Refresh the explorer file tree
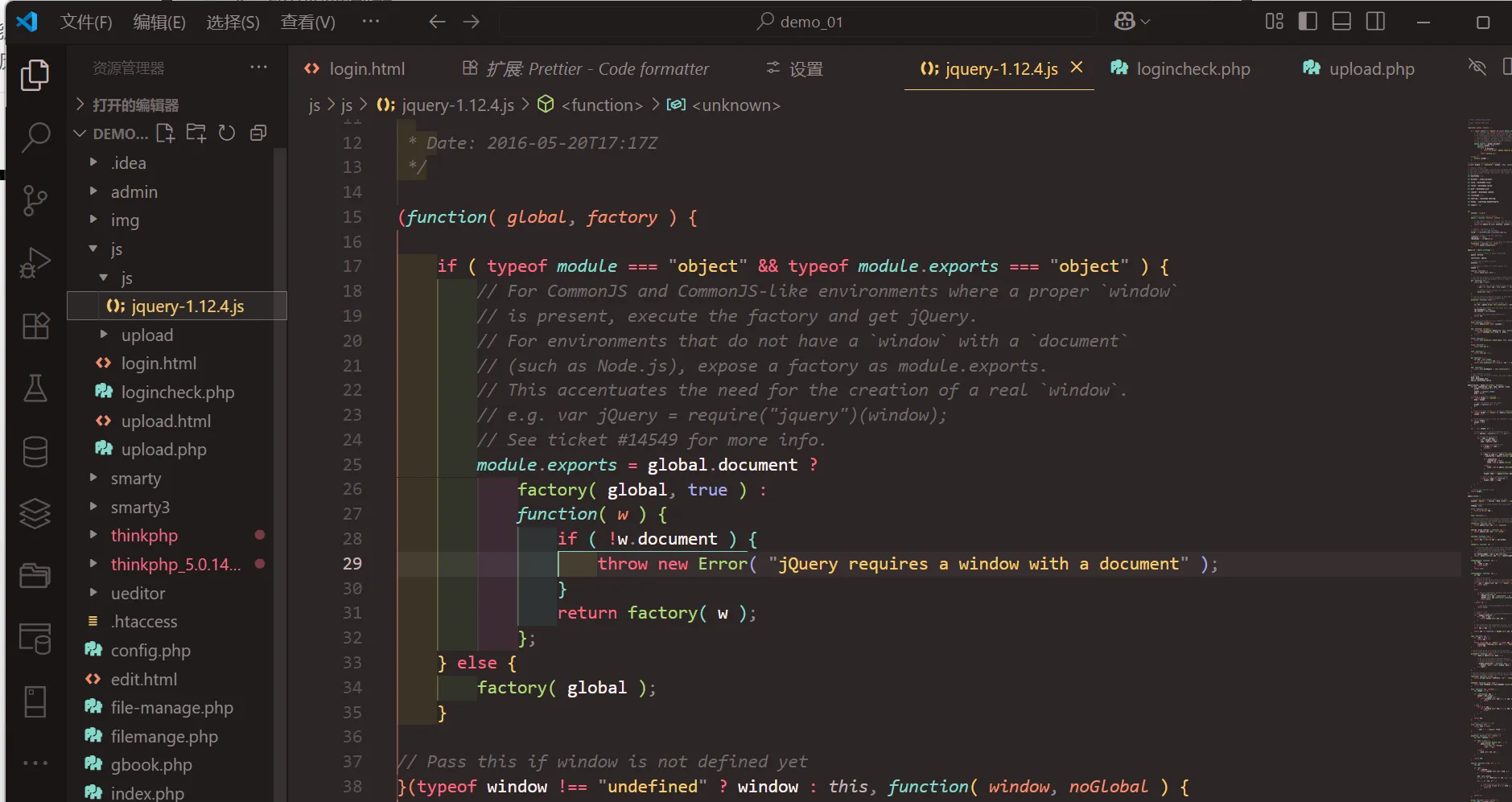 point(227,134)
